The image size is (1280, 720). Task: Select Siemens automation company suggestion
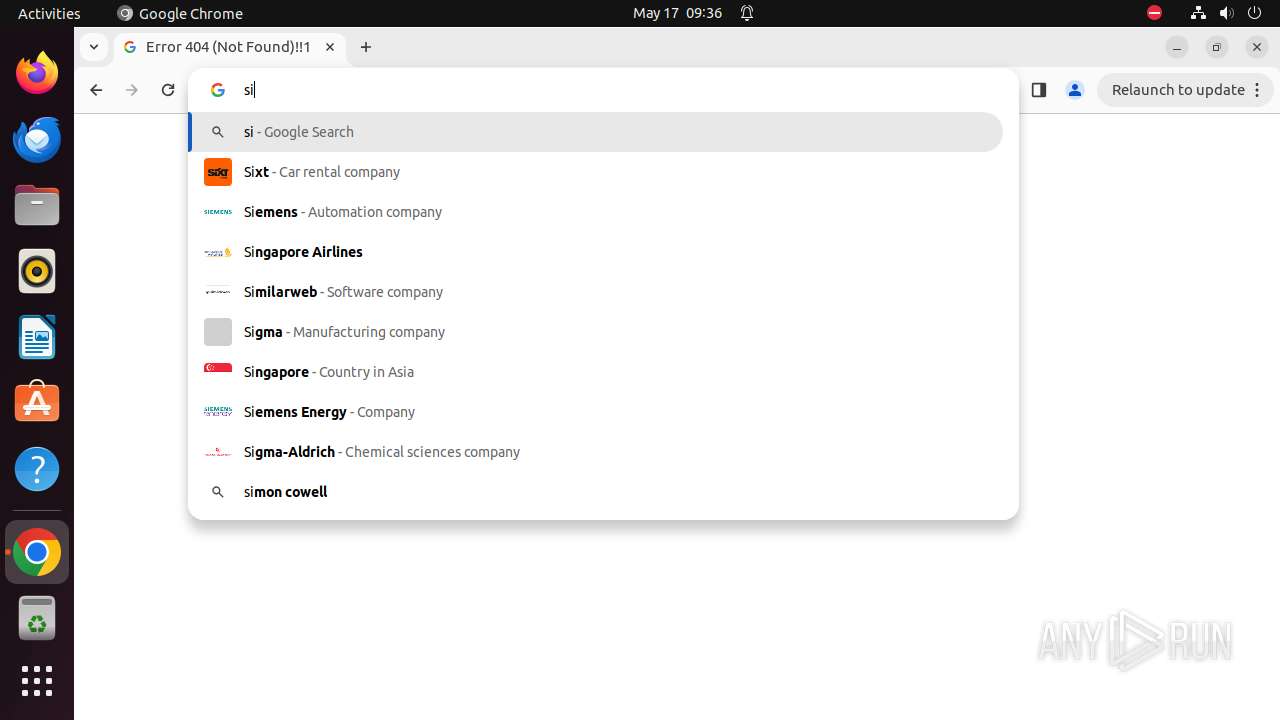[596, 212]
